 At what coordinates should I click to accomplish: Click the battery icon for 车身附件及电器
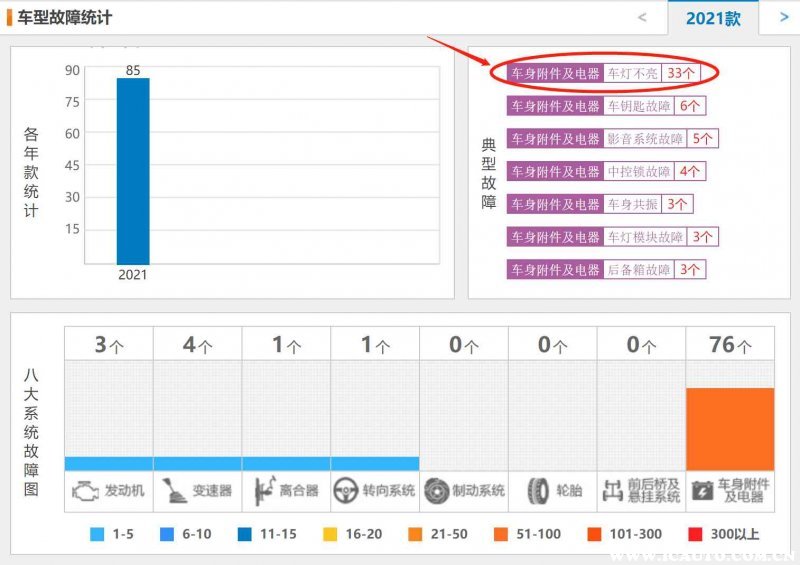coord(703,491)
